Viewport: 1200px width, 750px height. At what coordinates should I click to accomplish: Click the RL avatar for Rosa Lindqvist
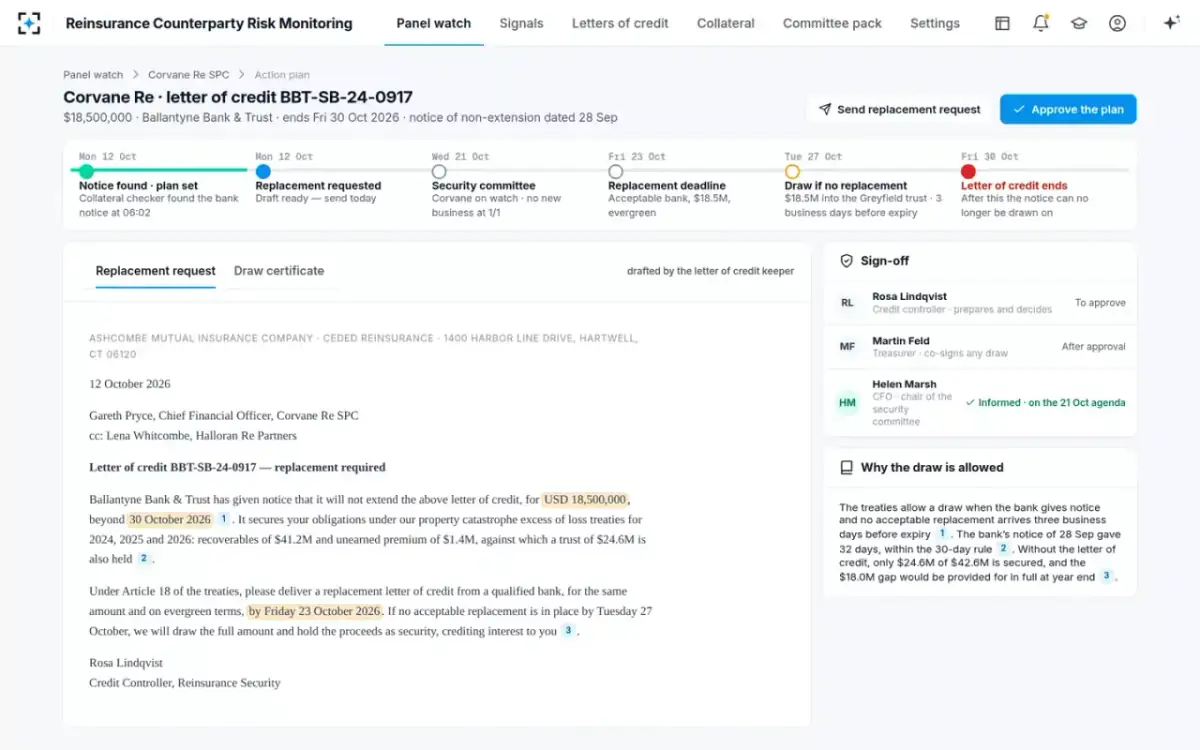tap(847, 302)
